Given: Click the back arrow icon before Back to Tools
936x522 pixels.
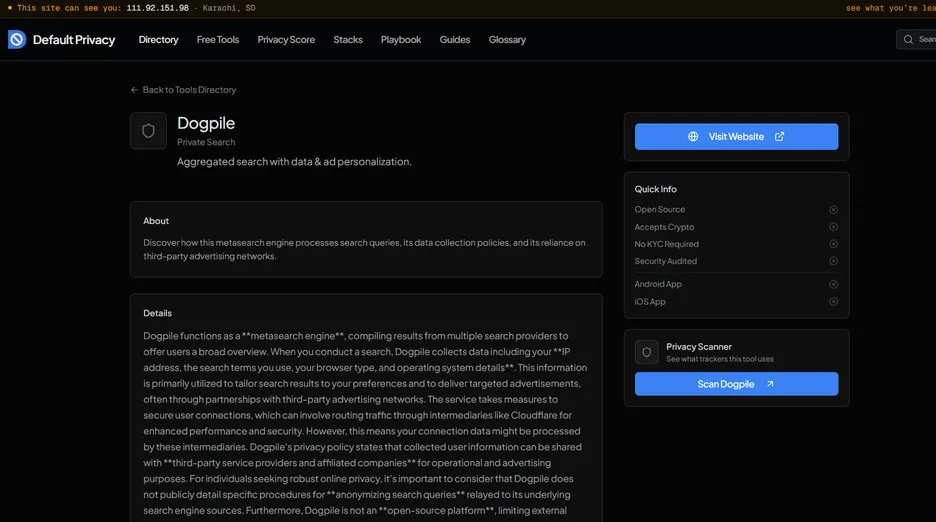Looking at the screenshot, I should click(x=134, y=90).
